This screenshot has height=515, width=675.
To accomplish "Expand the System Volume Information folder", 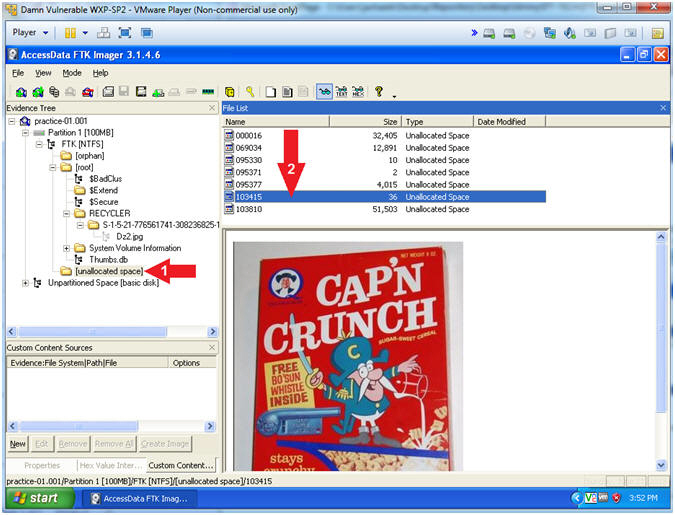I will pos(67,248).
